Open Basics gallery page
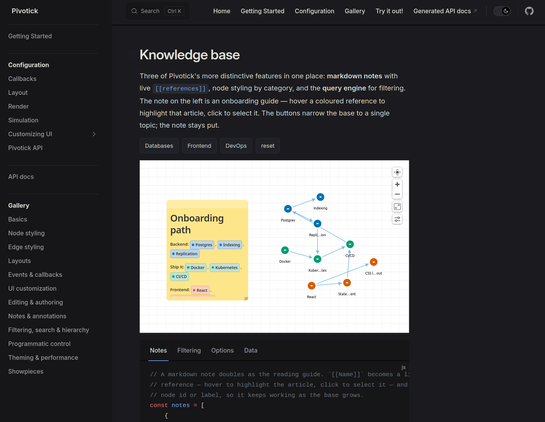Image resolution: width=545 pixels, height=422 pixels. pyautogui.click(x=17, y=220)
